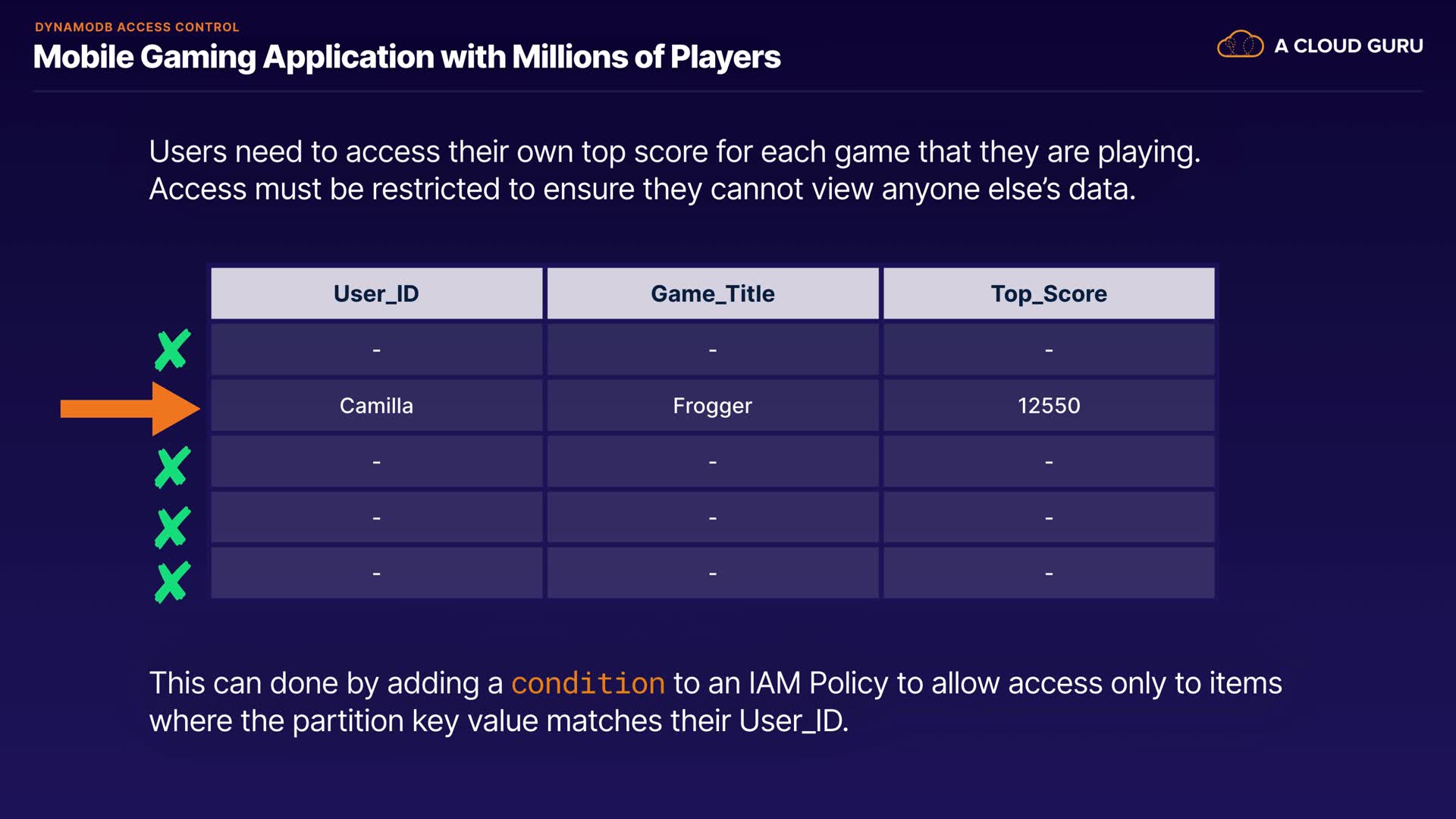Click the empty Game_Title cell just below Frogger
This screenshot has height=819, width=1456.
(x=712, y=462)
